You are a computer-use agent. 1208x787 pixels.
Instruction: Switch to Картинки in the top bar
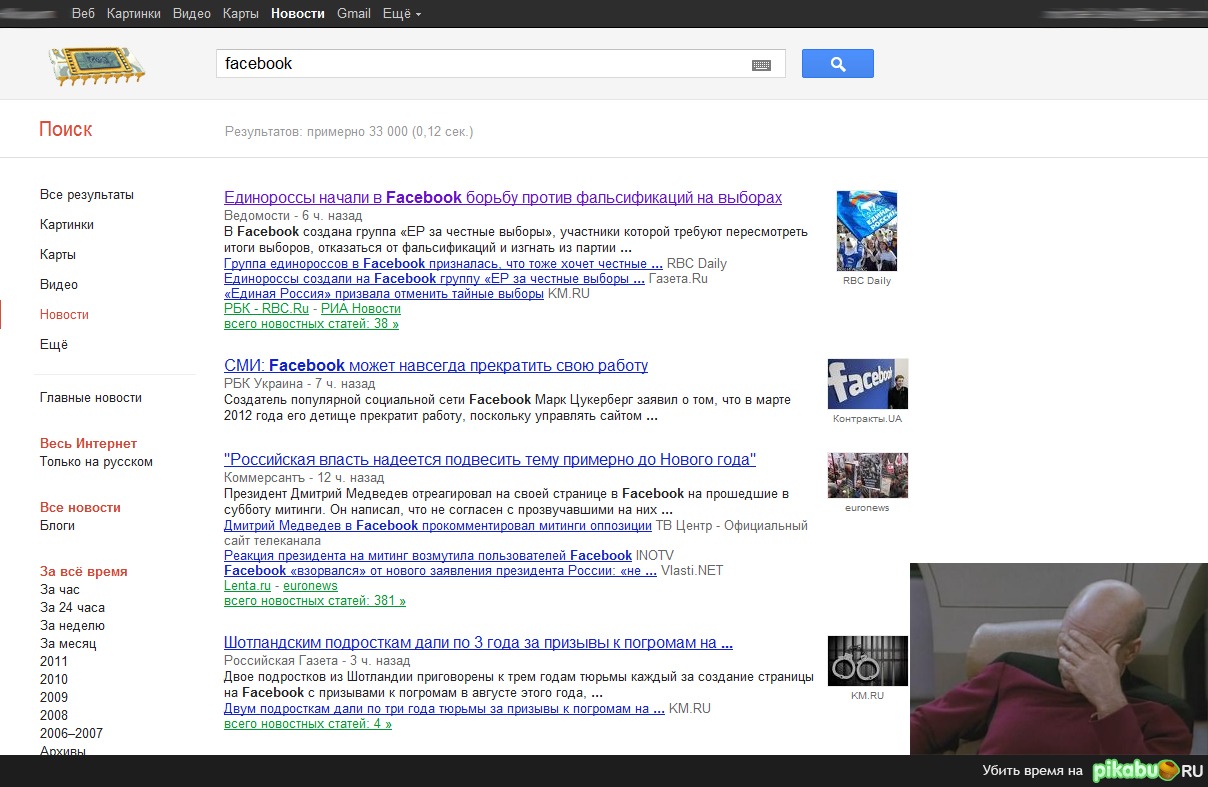pos(134,14)
